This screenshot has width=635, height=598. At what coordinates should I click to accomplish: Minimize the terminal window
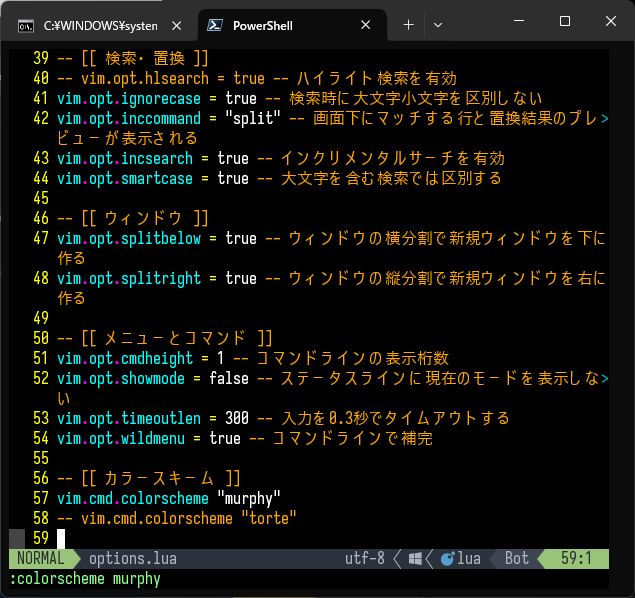[519, 22]
